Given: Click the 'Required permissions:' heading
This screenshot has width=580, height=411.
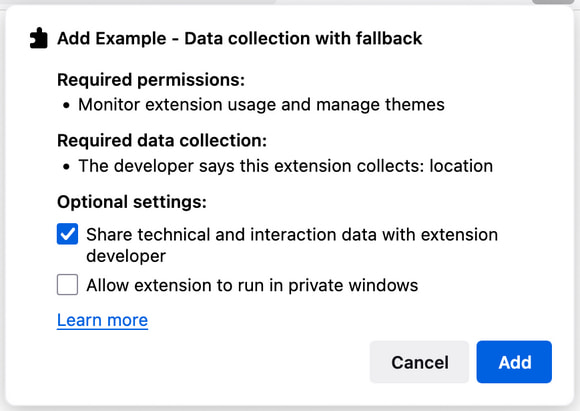Looking at the screenshot, I should tap(151, 80).
